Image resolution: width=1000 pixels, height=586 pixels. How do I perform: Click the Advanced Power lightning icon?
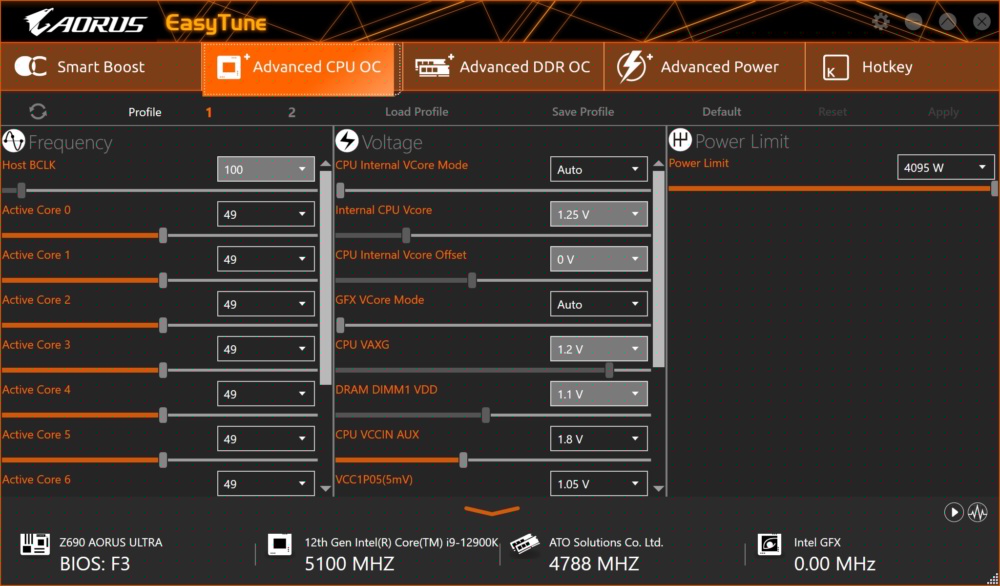coord(634,66)
